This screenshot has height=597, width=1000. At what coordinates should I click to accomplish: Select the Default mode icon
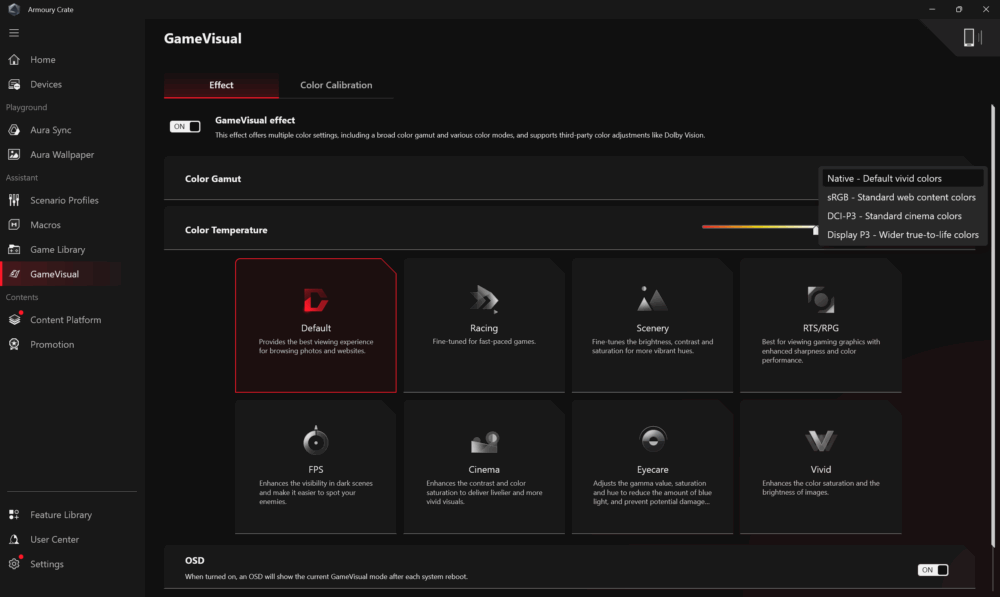point(316,300)
